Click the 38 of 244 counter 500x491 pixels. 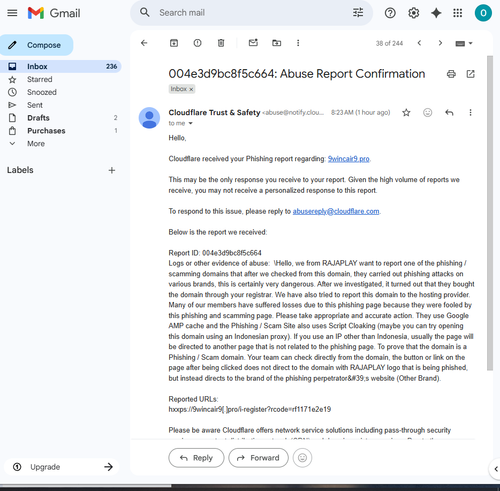389,43
